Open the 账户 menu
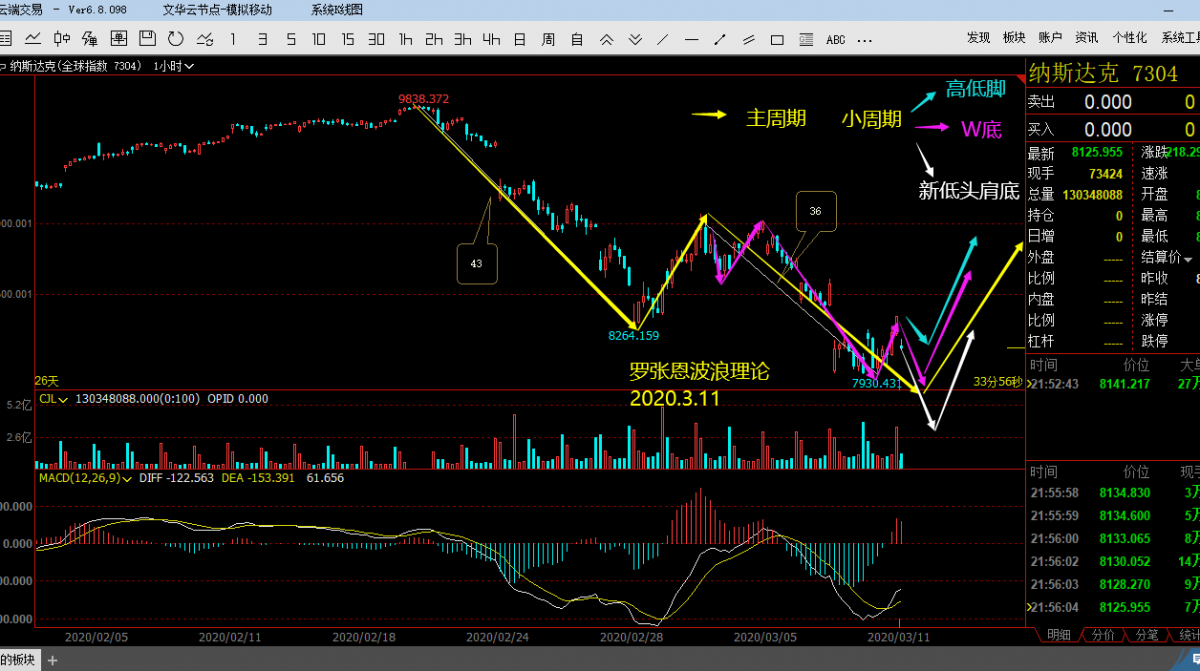This screenshot has height=671, width=1200. (x=1050, y=38)
